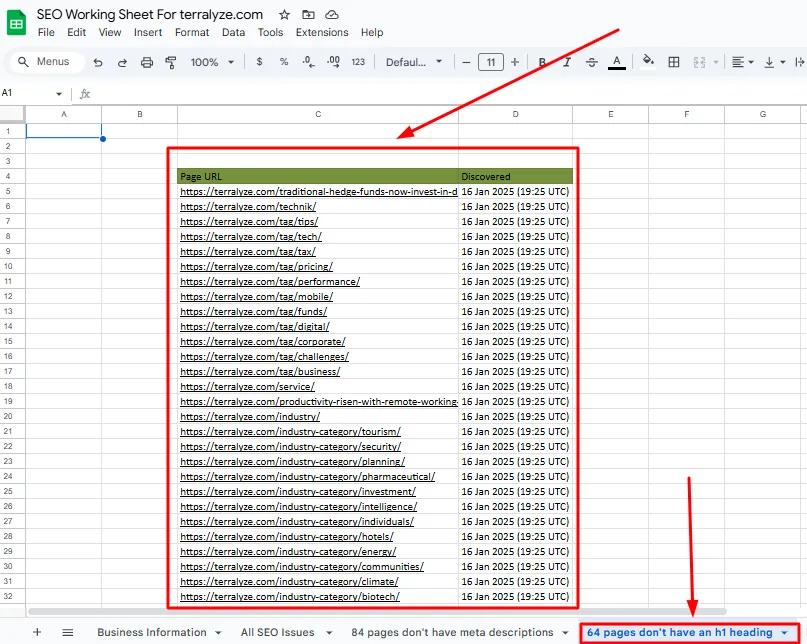The width and height of the screenshot is (807, 644).
Task: Open the terralyze.com/service/ link
Action: tap(247, 387)
